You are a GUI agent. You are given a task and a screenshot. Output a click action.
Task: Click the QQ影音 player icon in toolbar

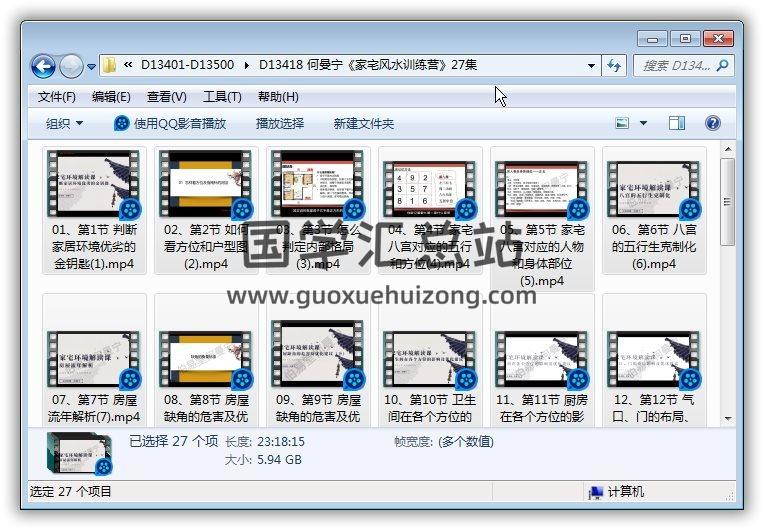pos(122,123)
